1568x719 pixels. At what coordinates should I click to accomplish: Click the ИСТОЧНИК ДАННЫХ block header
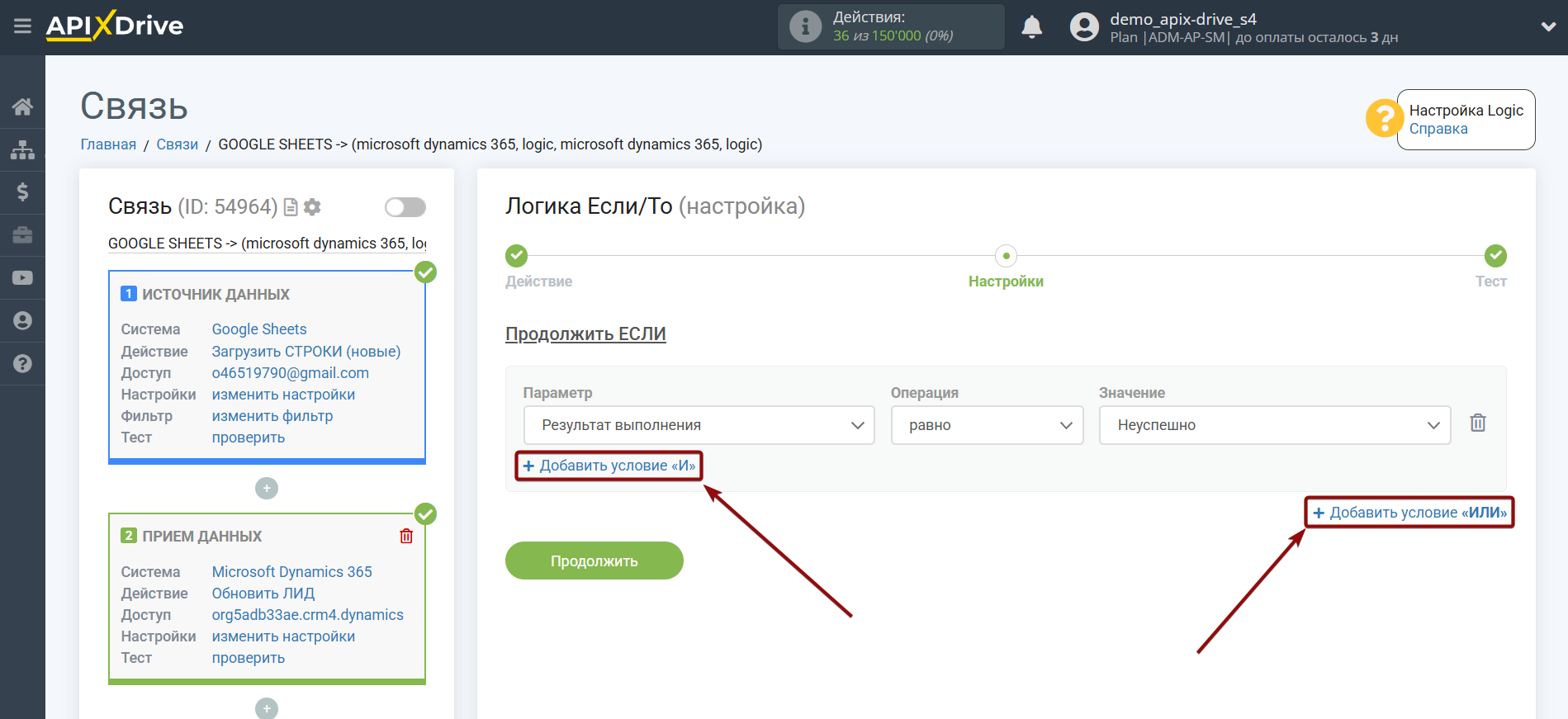(216, 295)
